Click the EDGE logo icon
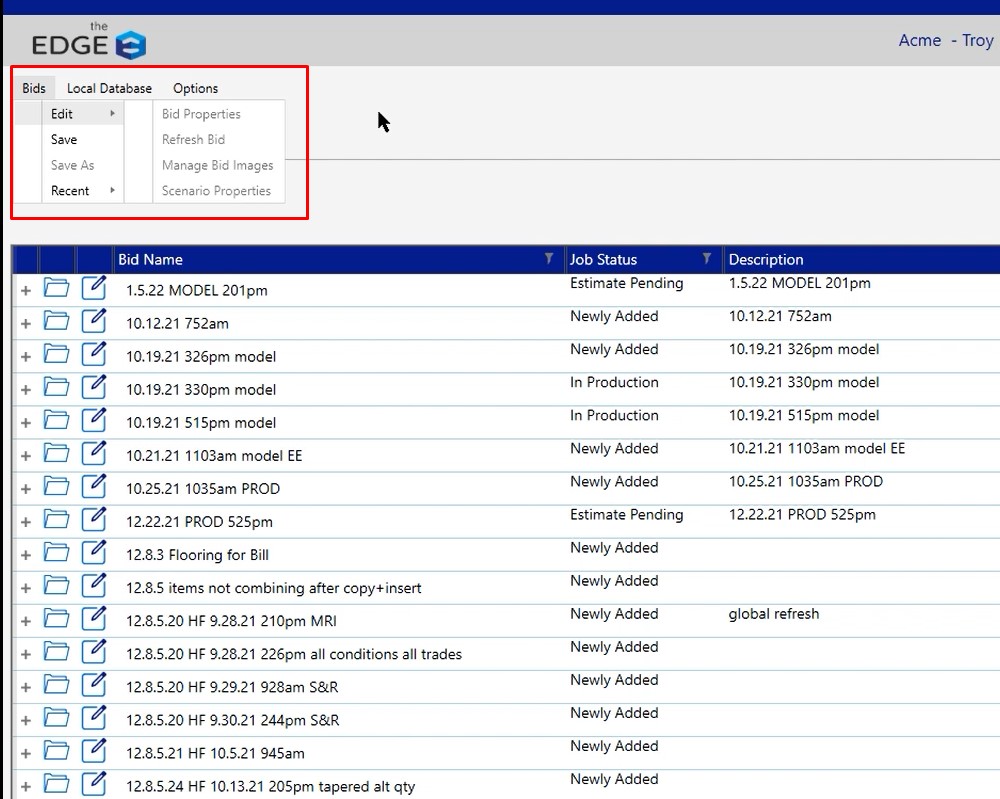This screenshot has width=1000, height=799. (x=130, y=43)
